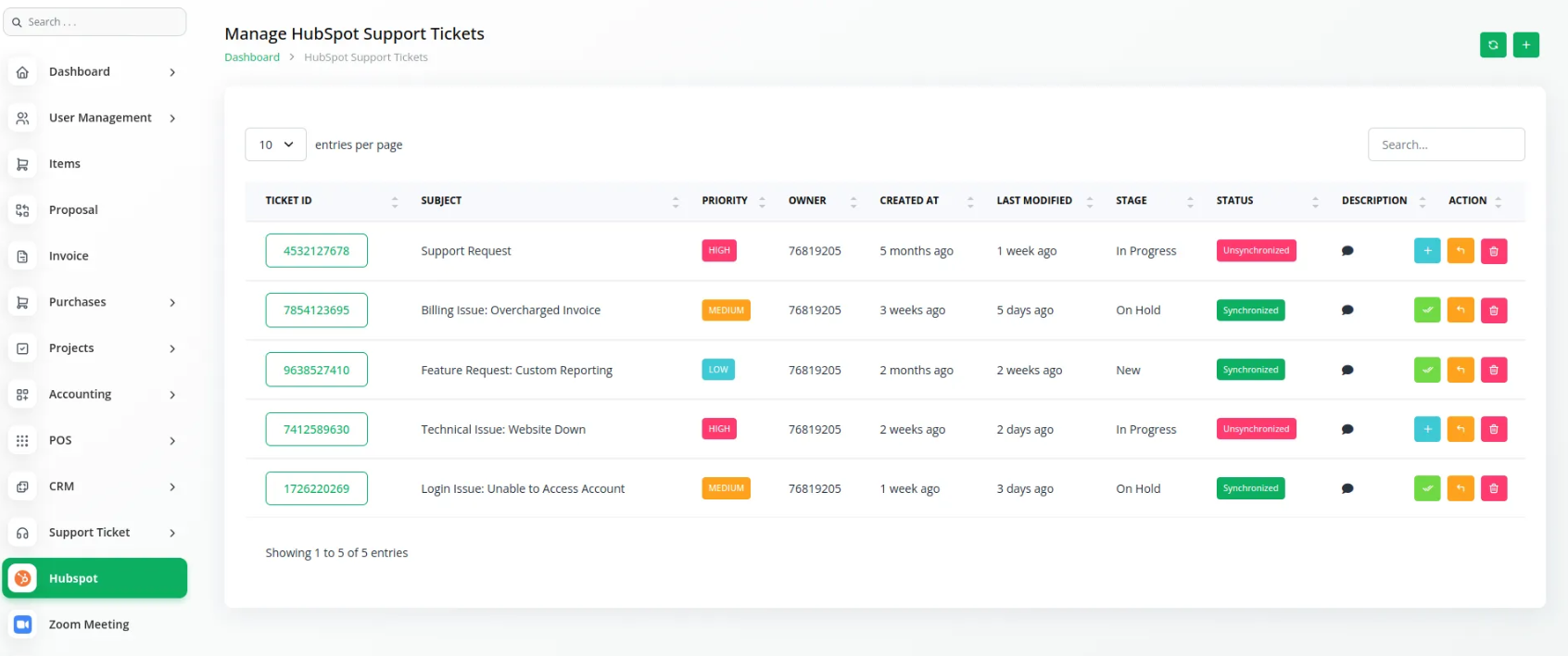This screenshot has height=656, width=1568.
Task: Expand the User Management chevron
Action: point(172,118)
